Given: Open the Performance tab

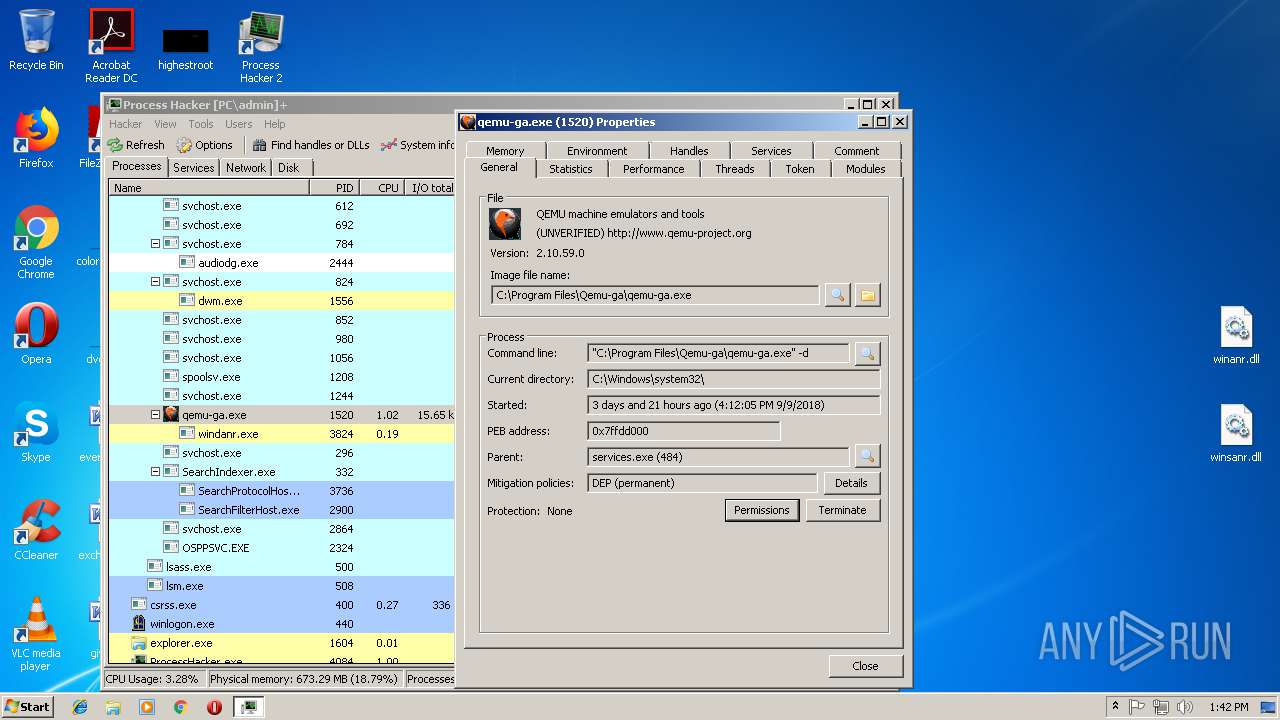Looking at the screenshot, I should (654, 169).
